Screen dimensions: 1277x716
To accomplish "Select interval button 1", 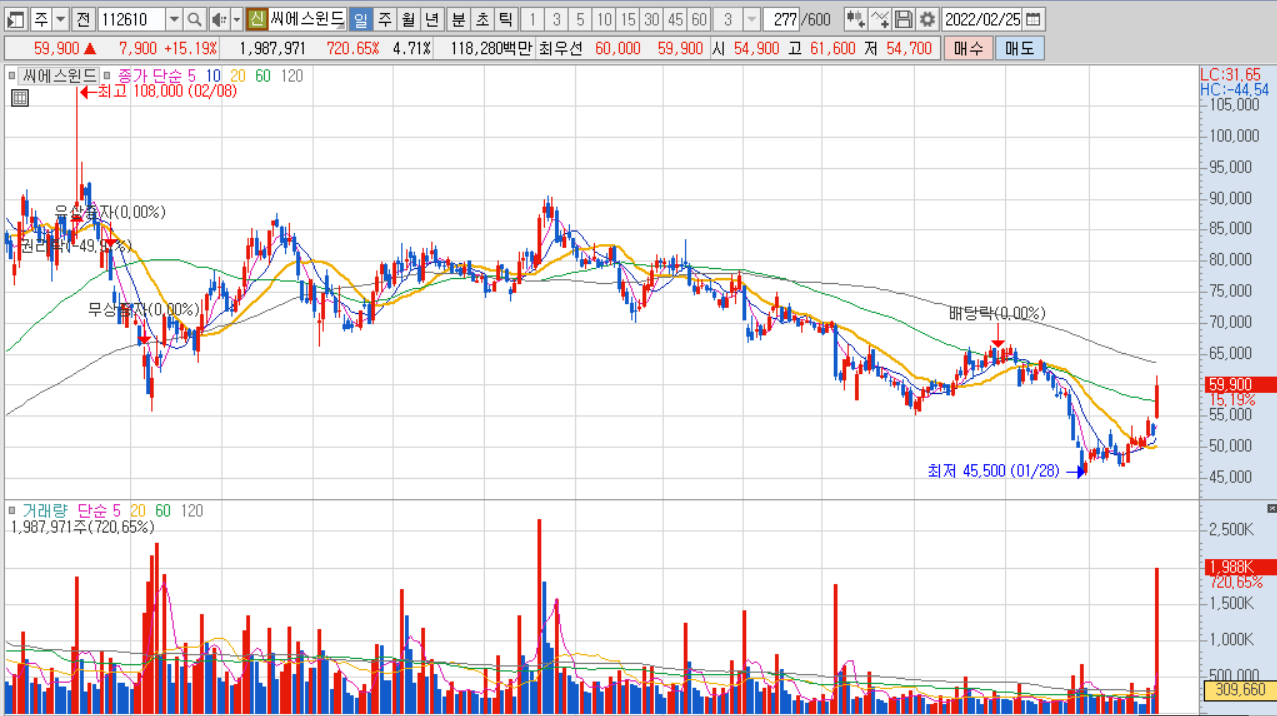I will pos(533,19).
